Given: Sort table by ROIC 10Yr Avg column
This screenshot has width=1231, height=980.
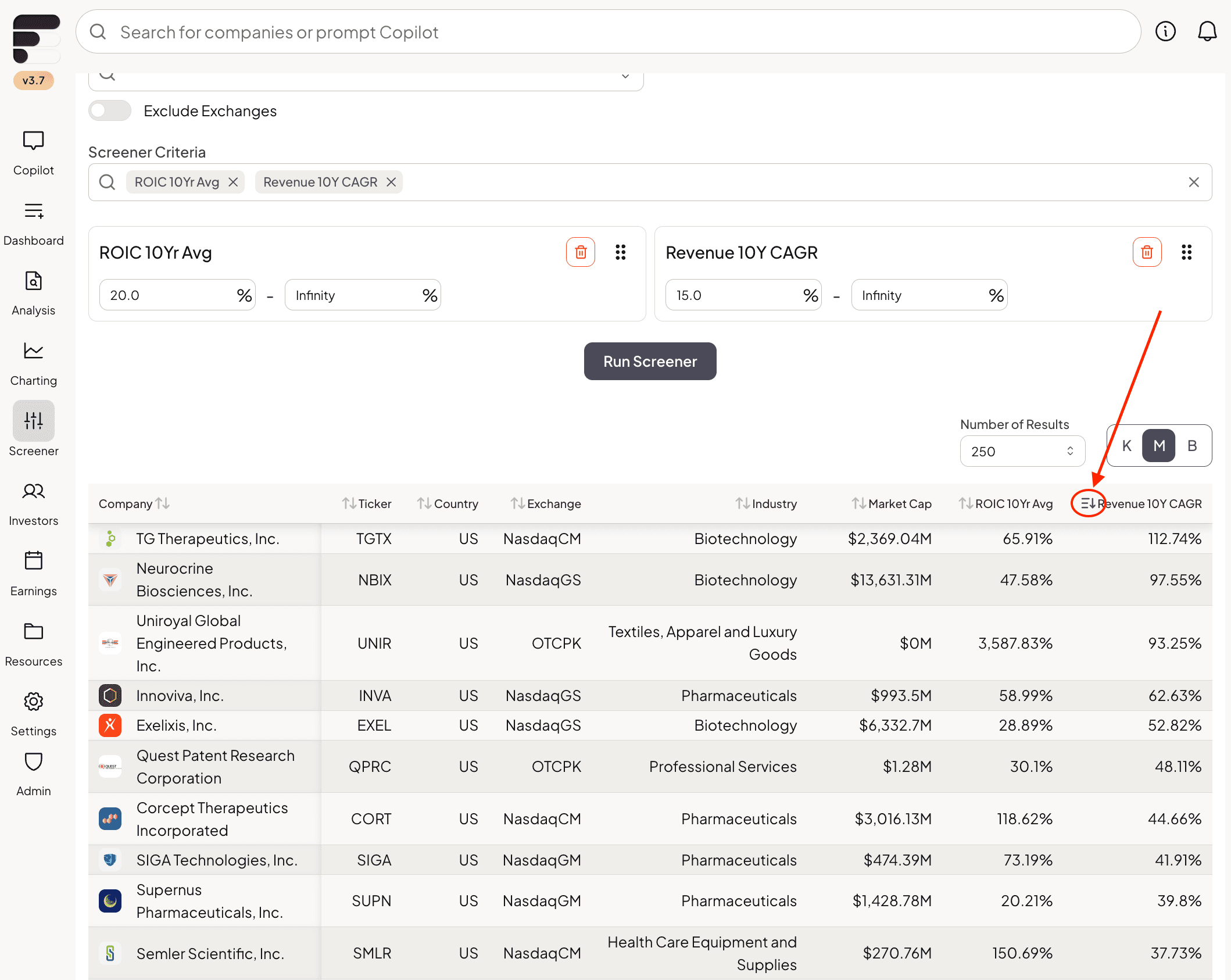Looking at the screenshot, I should coord(966,503).
